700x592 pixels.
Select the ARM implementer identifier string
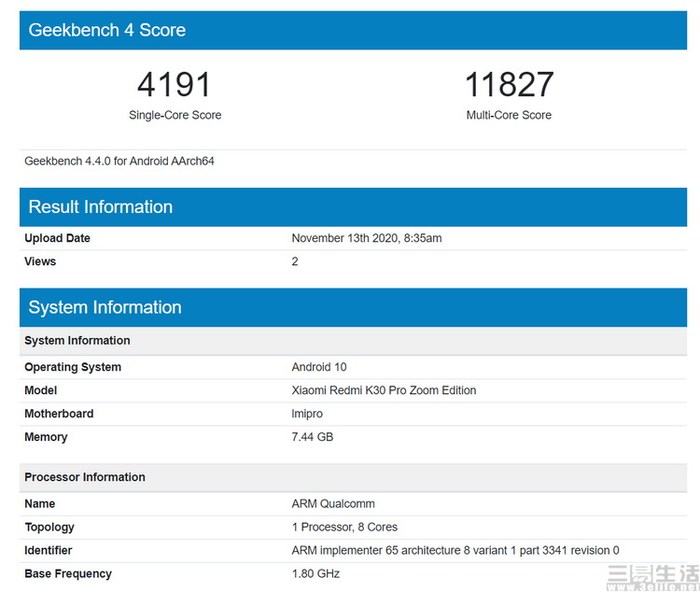click(455, 551)
